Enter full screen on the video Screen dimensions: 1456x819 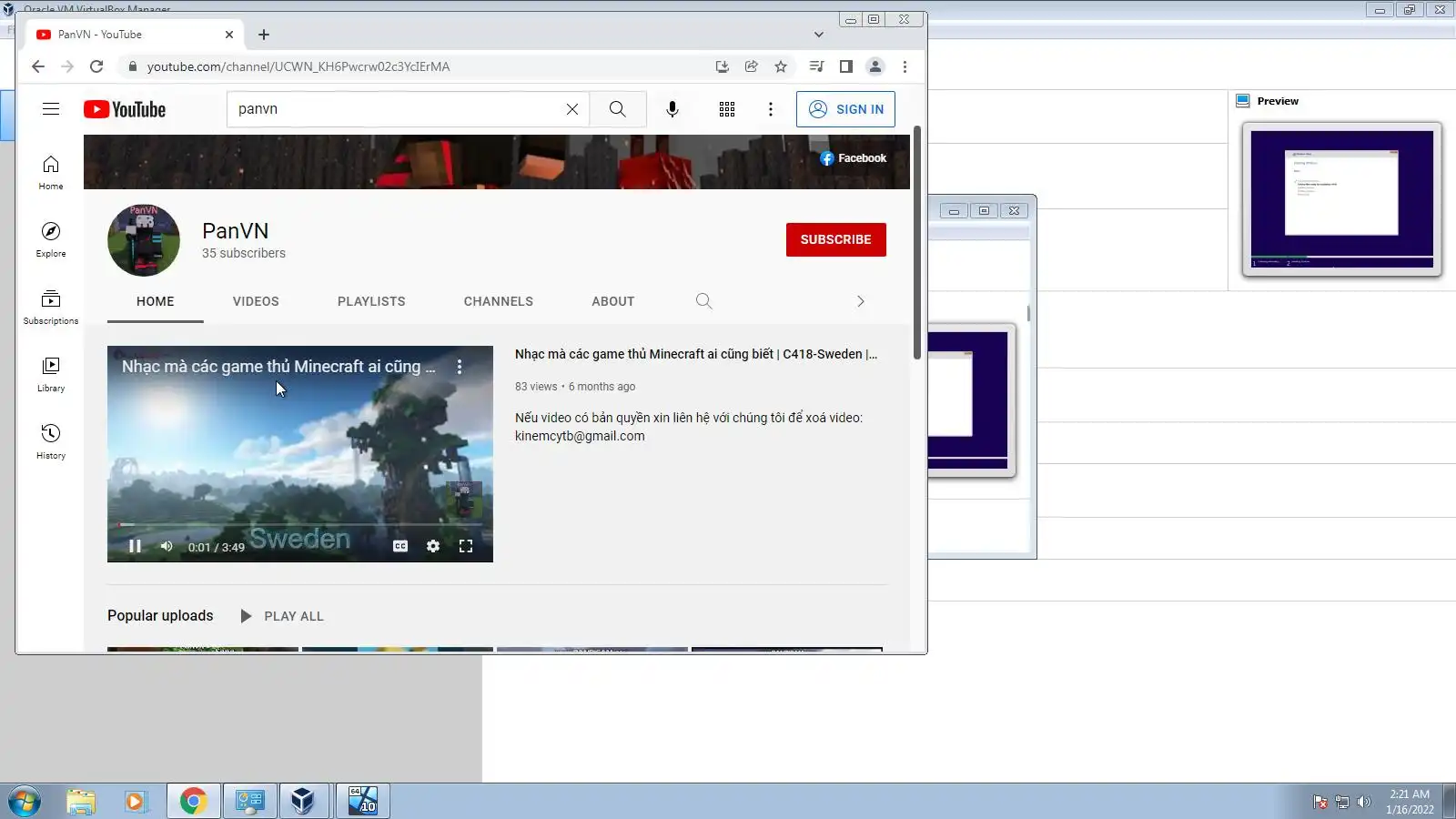click(x=466, y=546)
